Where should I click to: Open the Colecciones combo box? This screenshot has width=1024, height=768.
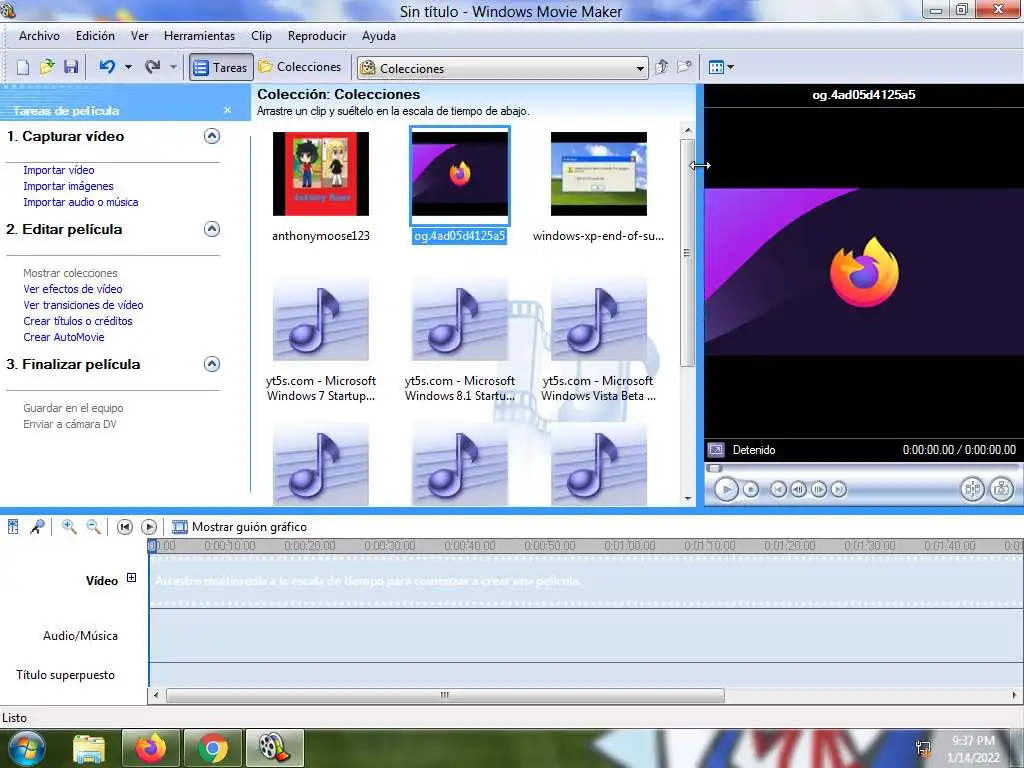[x=502, y=68]
